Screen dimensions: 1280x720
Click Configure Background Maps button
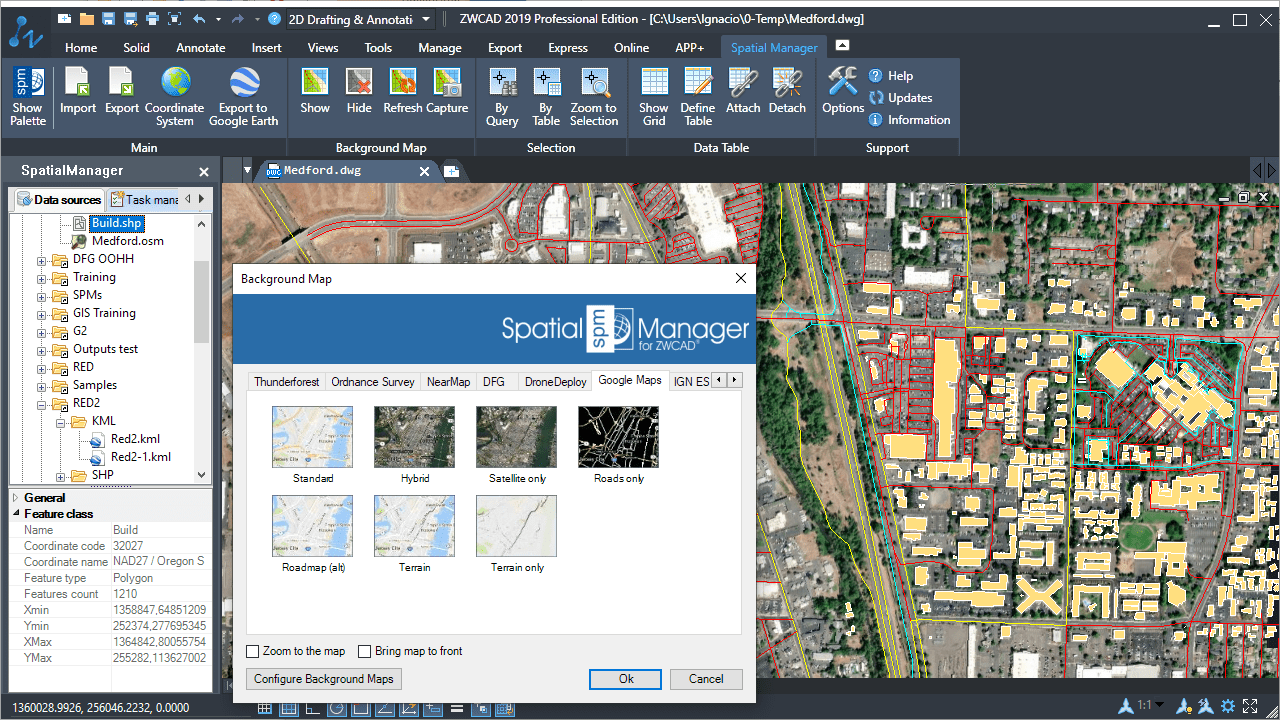tap(324, 679)
